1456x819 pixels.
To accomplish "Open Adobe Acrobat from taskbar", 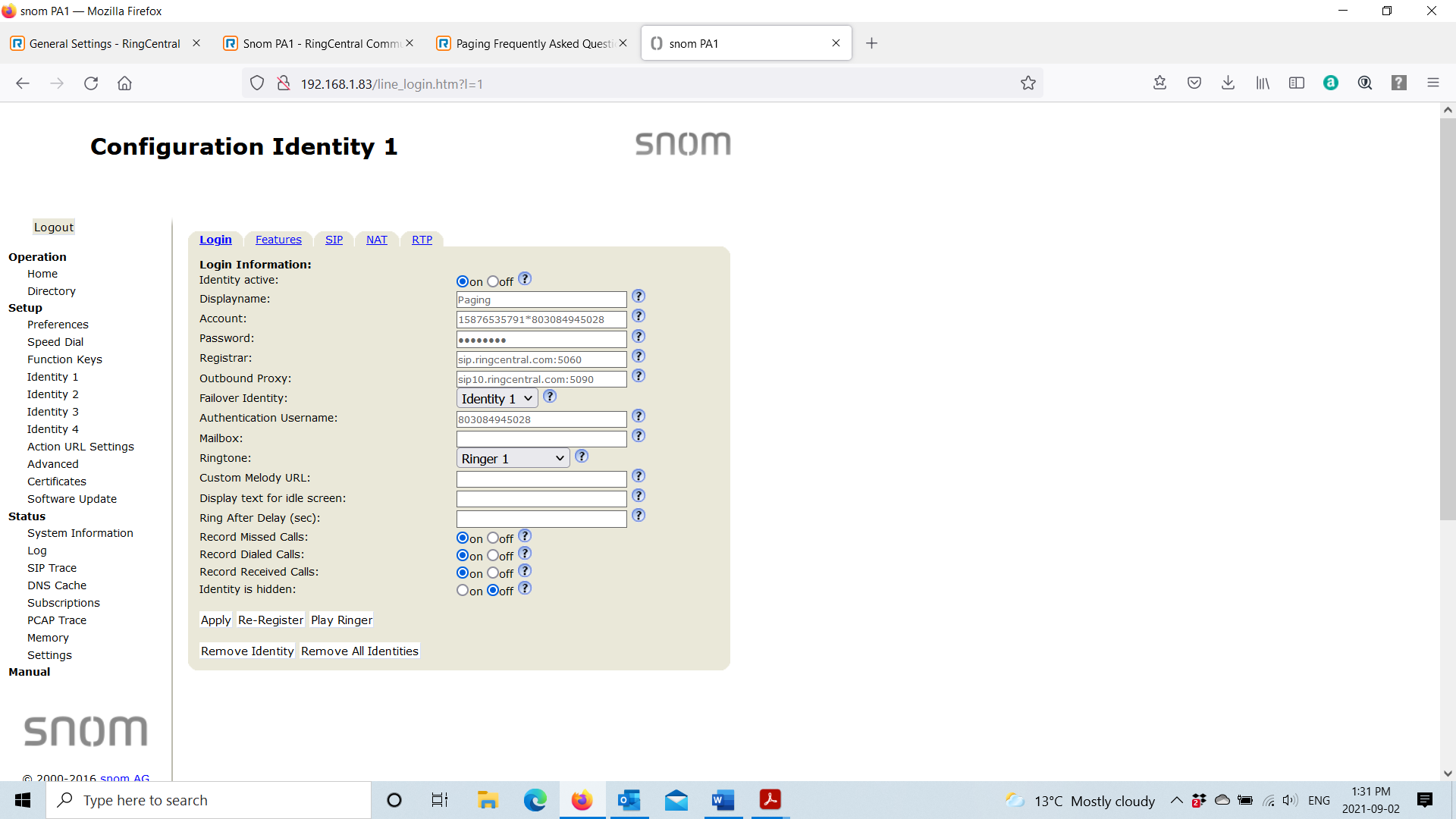I will (x=770, y=800).
